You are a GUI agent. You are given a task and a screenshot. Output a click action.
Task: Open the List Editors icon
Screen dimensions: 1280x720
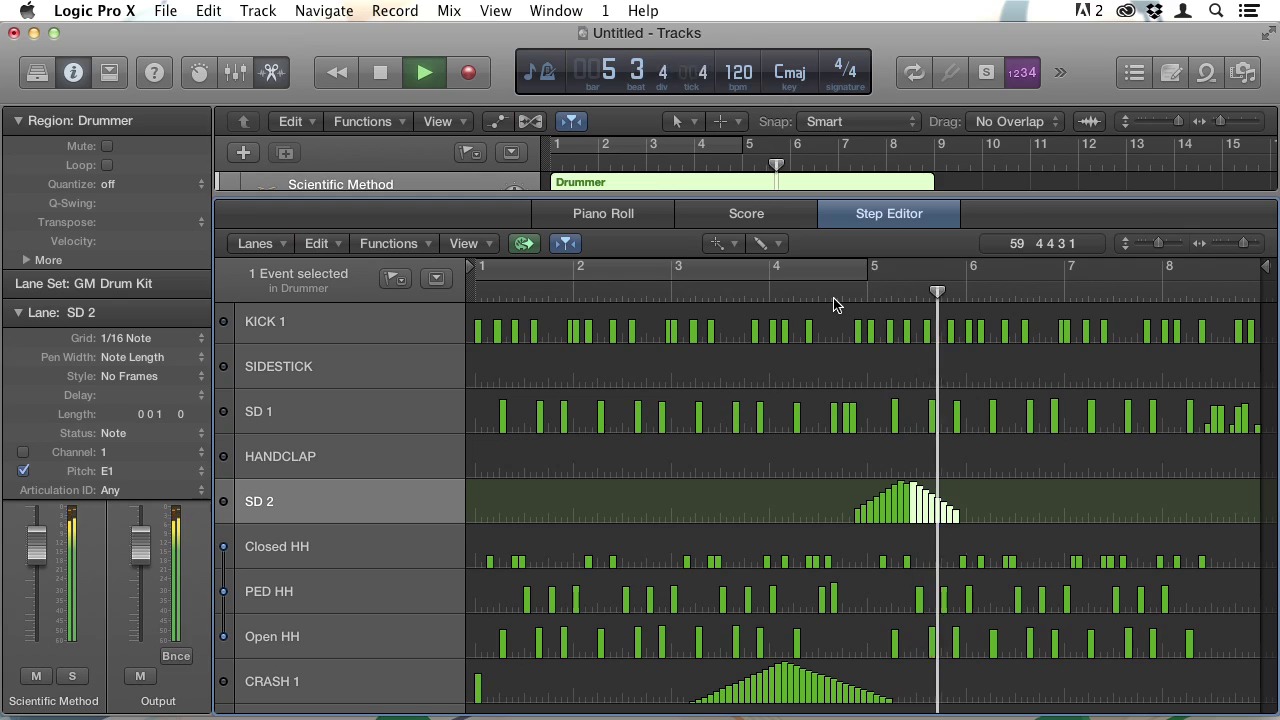pyautogui.click(x=1134, y=72)
